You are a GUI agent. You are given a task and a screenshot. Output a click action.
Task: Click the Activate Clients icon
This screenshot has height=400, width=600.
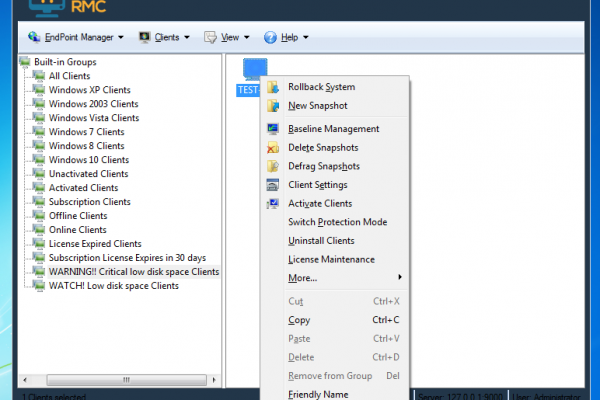273,204
